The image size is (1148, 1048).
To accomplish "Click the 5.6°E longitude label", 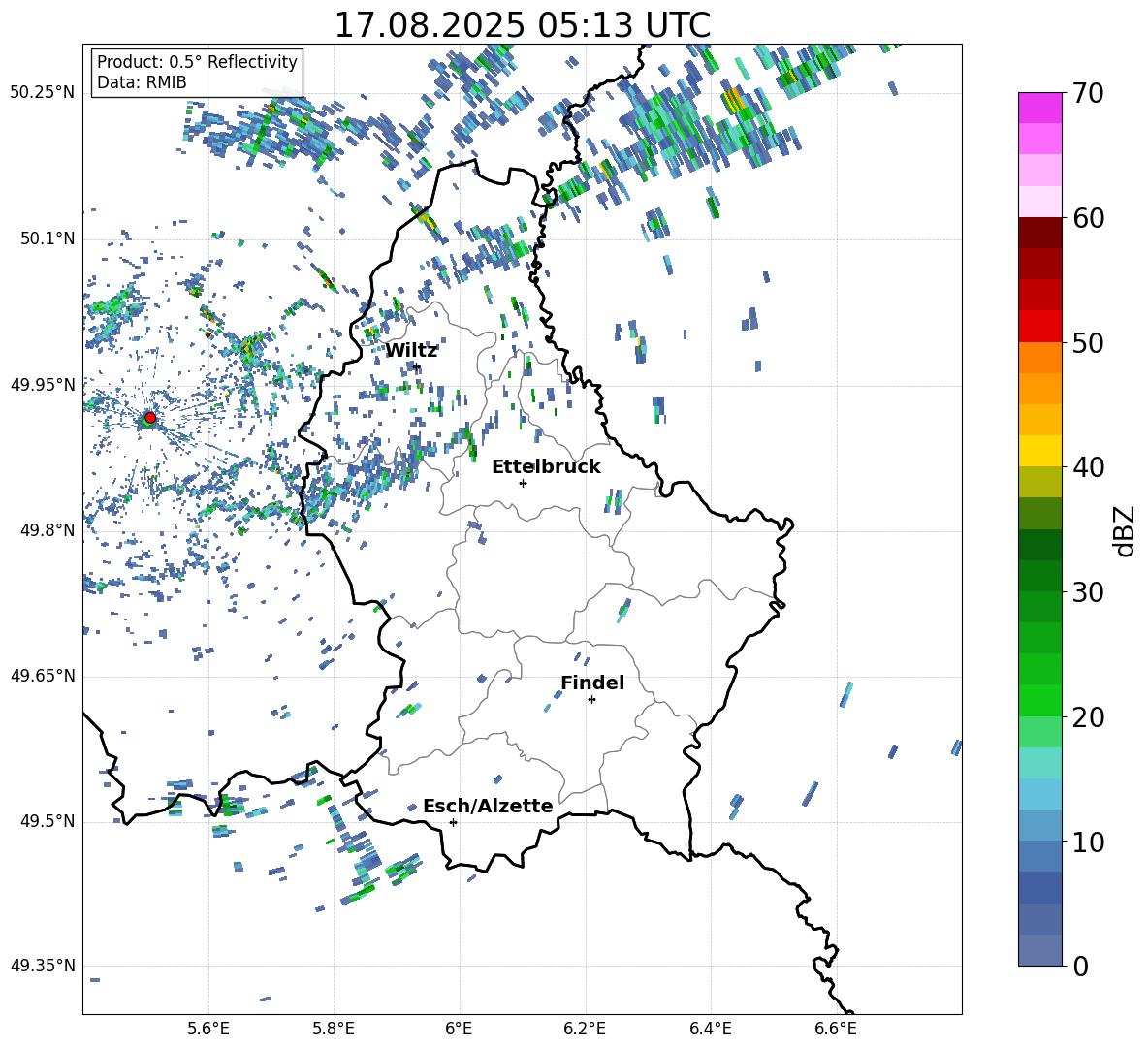I will 208,1029.
